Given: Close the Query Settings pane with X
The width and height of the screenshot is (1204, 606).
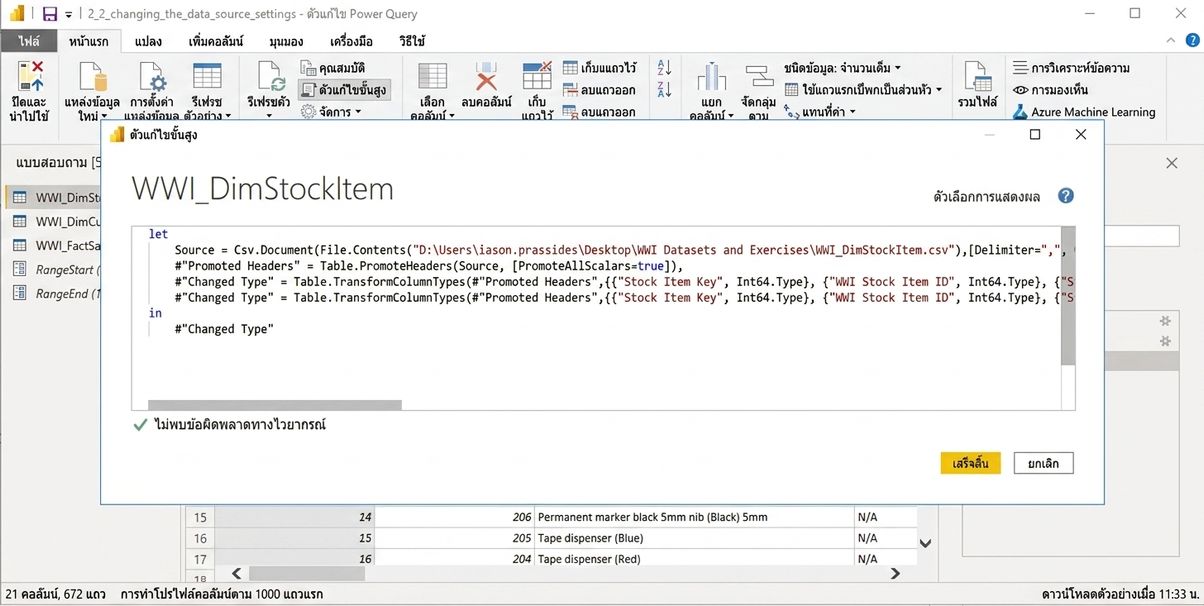Looking at the screenshot, I should [x=1172, y=163].
